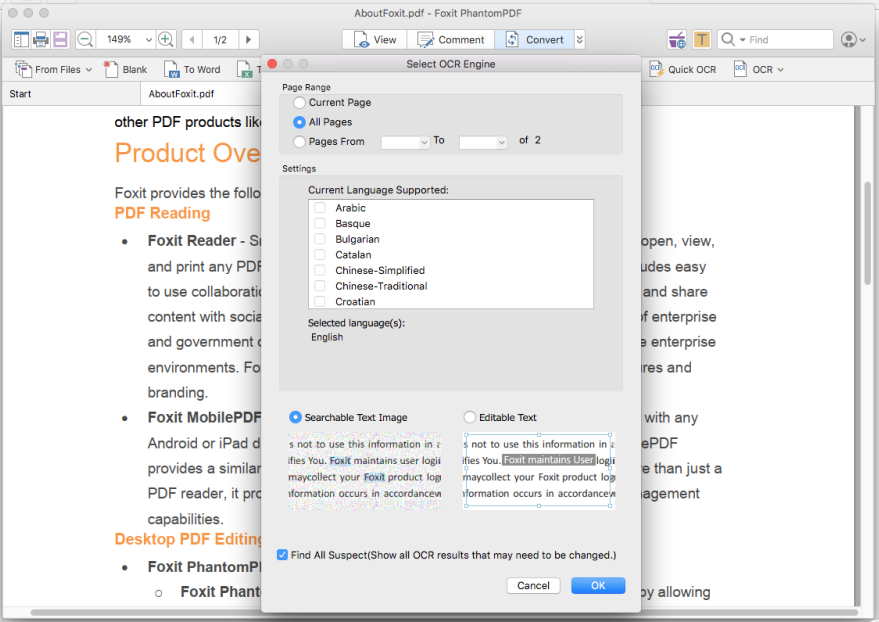Open the zoom percentage dropdown
The image size is (879, 622).
click(x=149, y=40)
